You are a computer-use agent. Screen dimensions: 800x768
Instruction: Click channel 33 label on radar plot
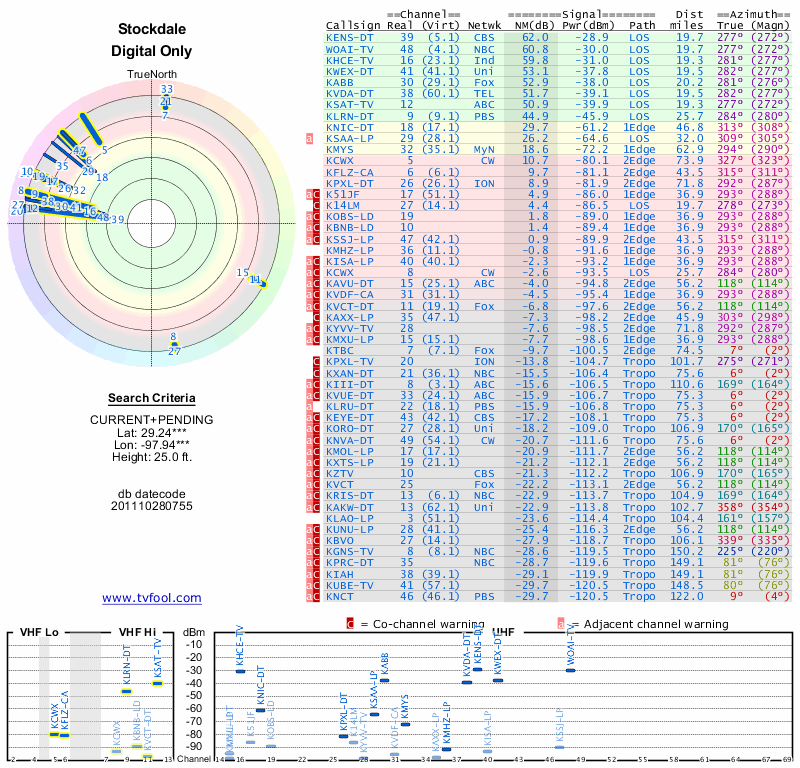[167, 89]
